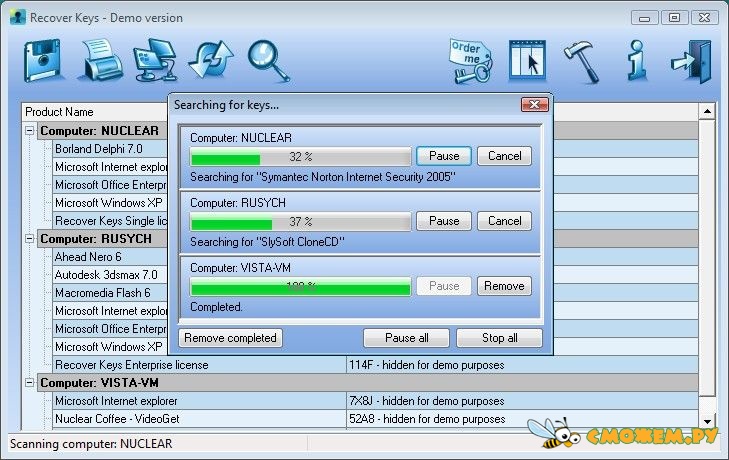Screen dimensions: 729x460
Task: Click 'Scanning computer: NUCLEAR' status bar text
Action: (x=91, y=444)
